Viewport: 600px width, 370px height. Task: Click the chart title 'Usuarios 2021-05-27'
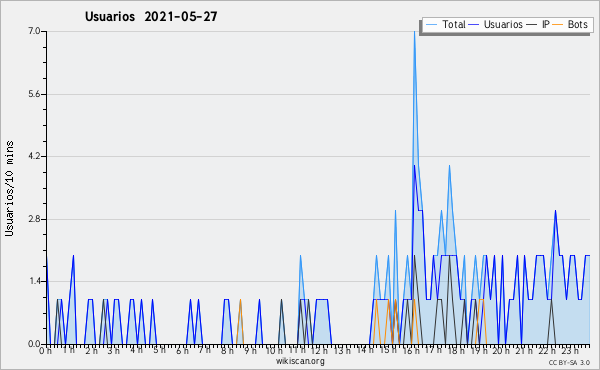pos(151,16)
